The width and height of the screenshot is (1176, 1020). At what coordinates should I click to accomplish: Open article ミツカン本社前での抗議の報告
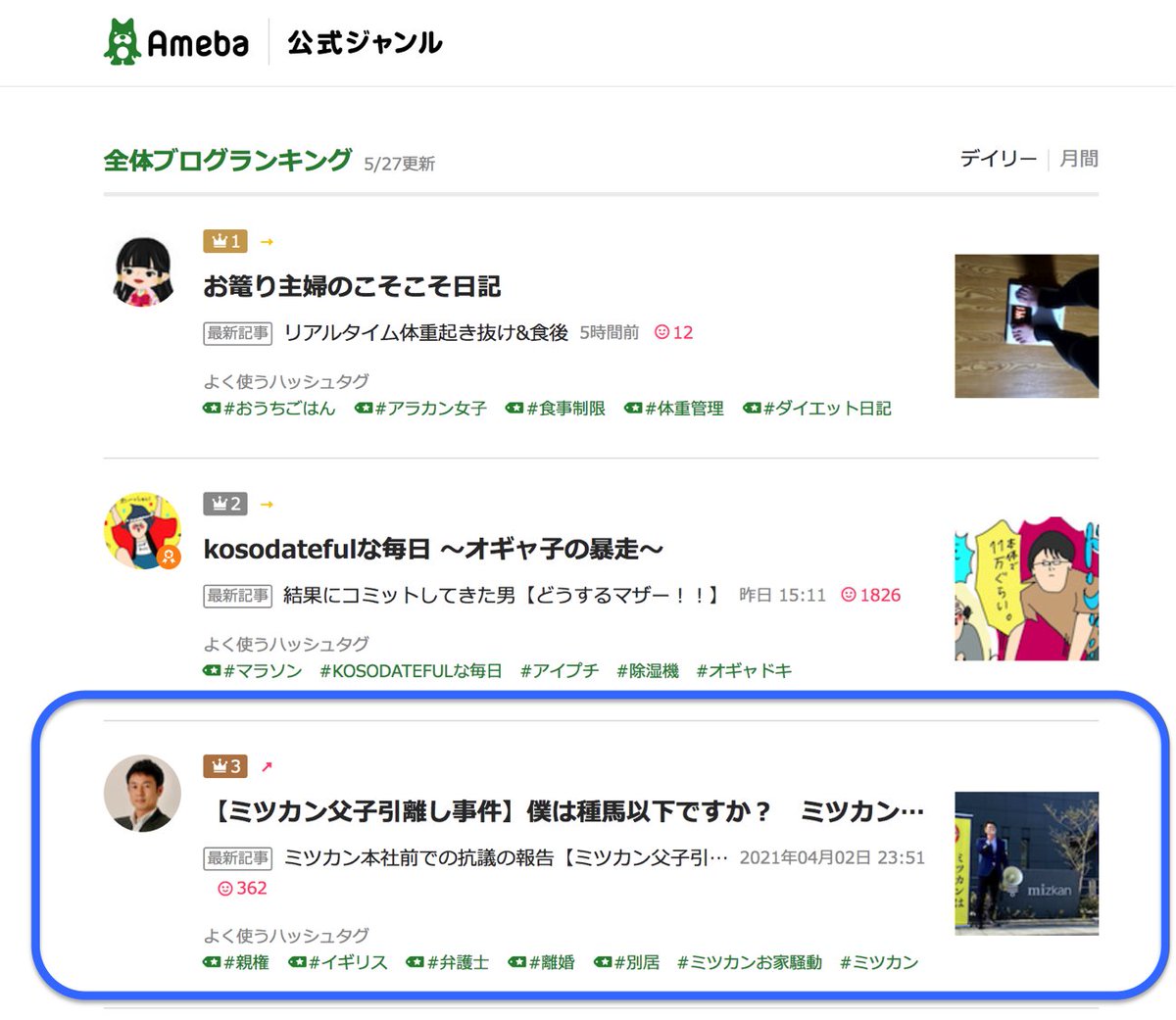[506, 858]
